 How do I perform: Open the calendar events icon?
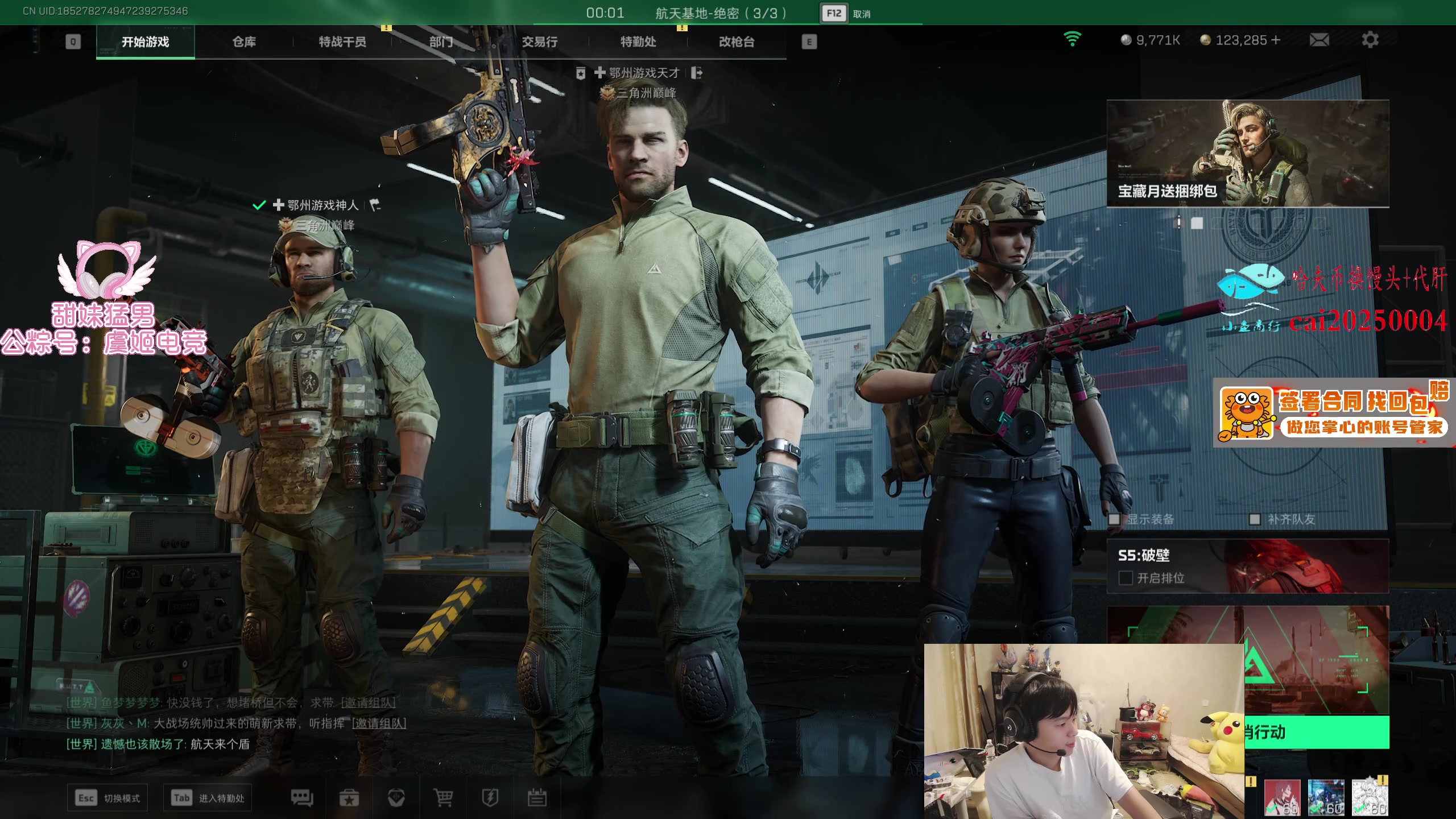pyautogui.click(x=537, y=798)
